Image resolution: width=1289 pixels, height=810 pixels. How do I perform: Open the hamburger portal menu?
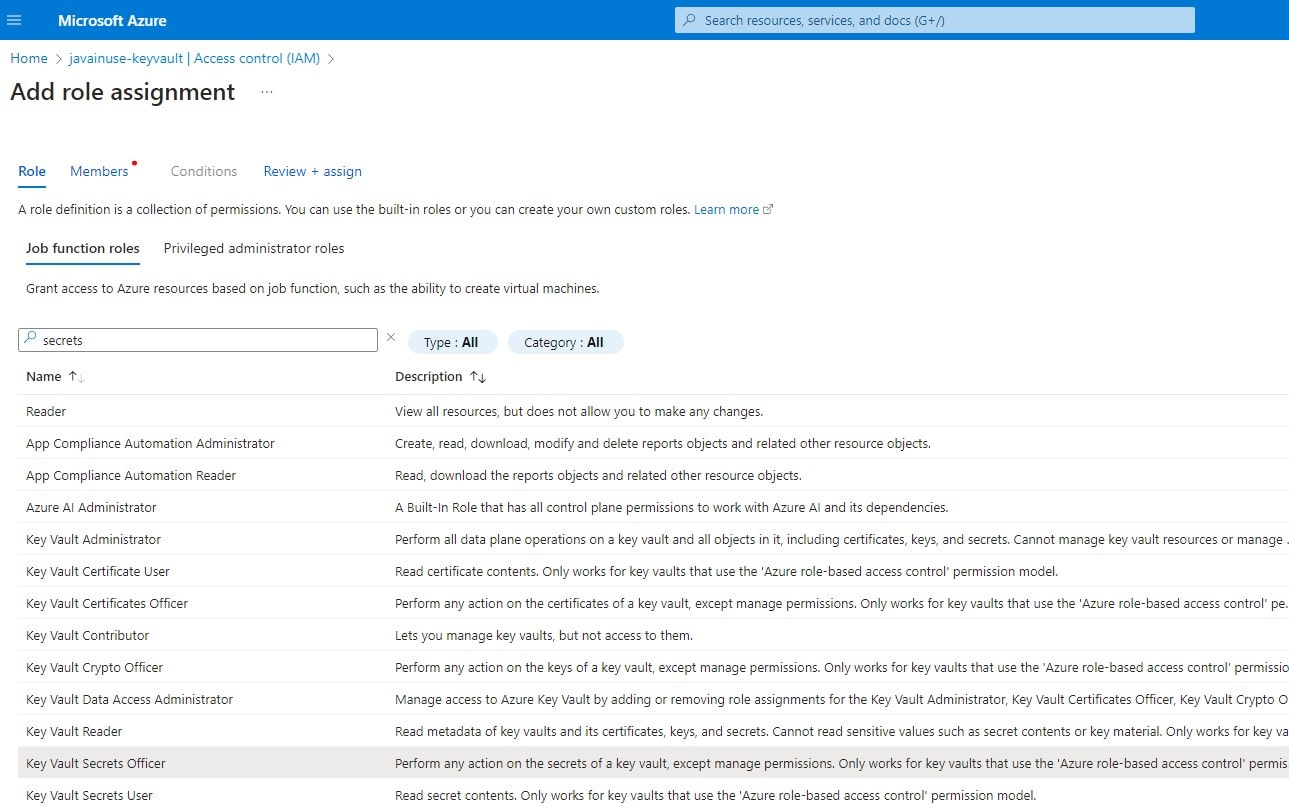coord(14,20)
